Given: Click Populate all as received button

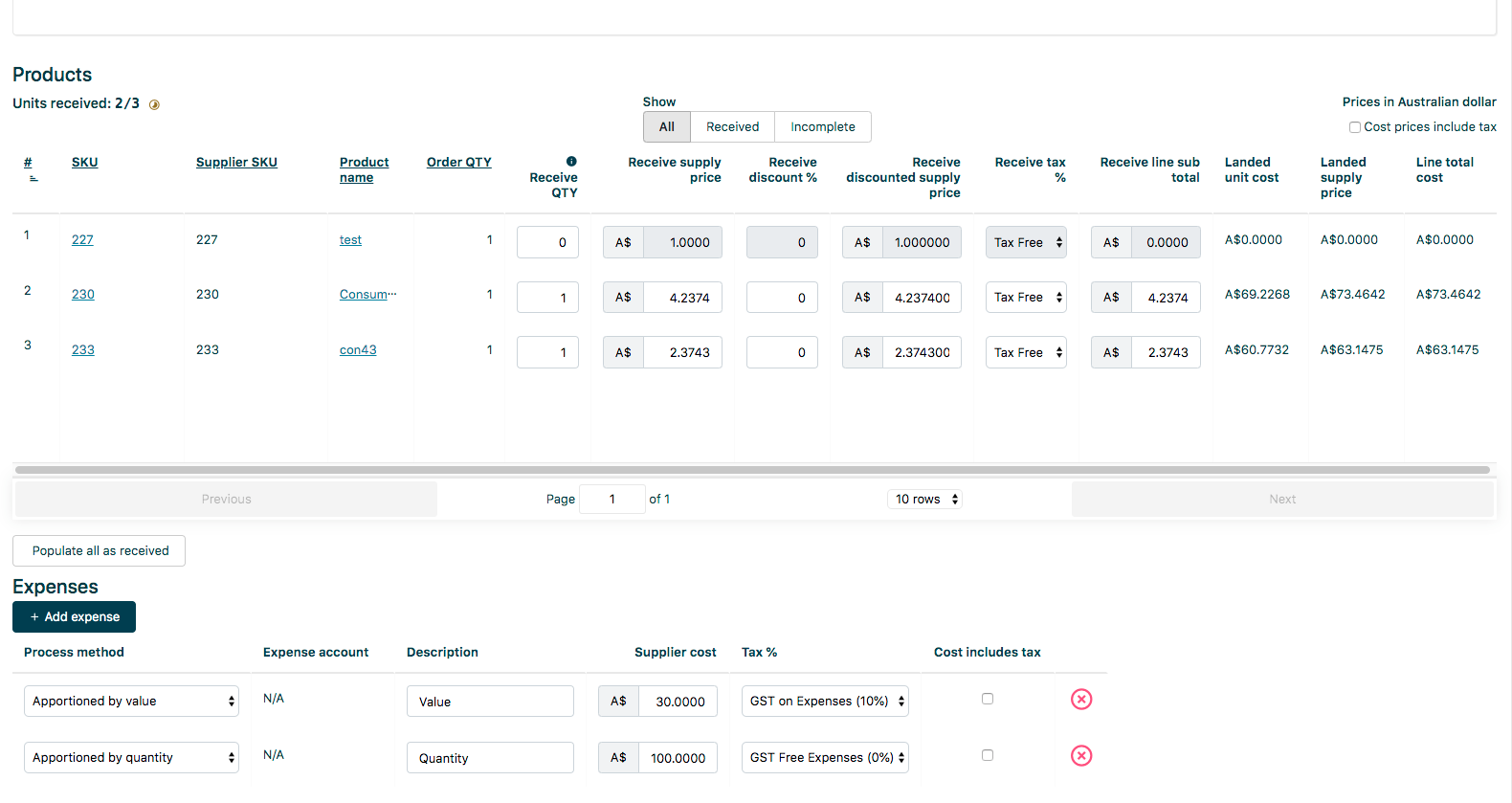Looking at the screenshot, I should coord(99,550).
